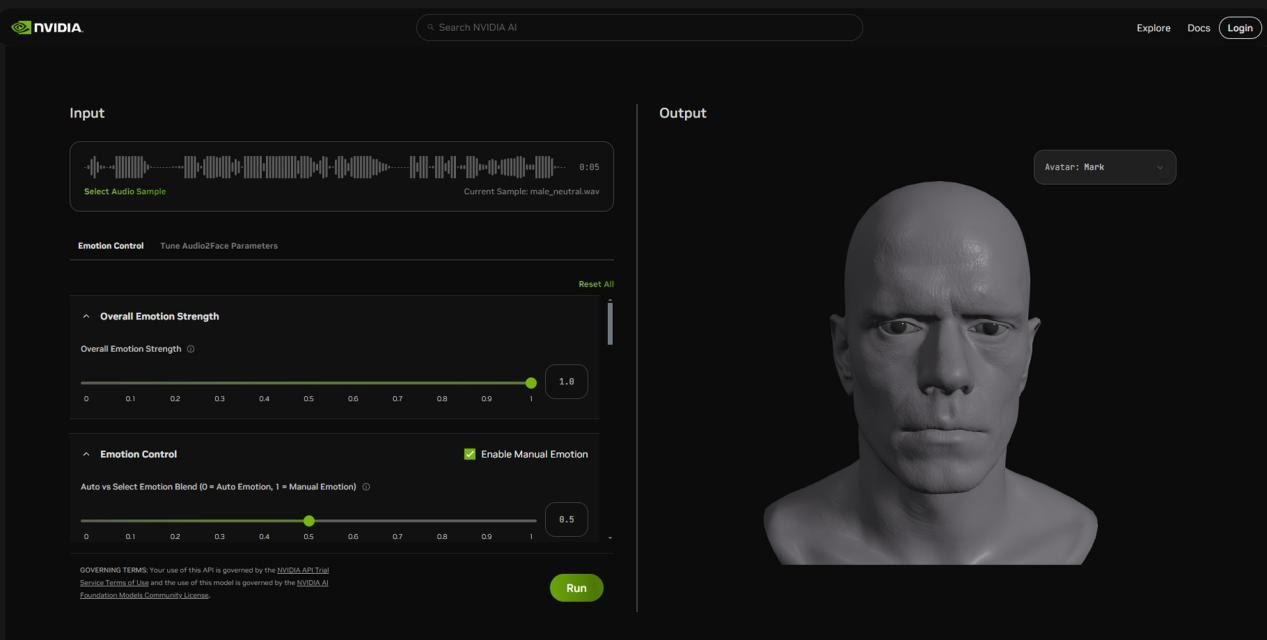Image resolution: width=1267 pixels, height=640 pixels.
Task: Click Select Audio Sample link
Action: tap(125, 191)
